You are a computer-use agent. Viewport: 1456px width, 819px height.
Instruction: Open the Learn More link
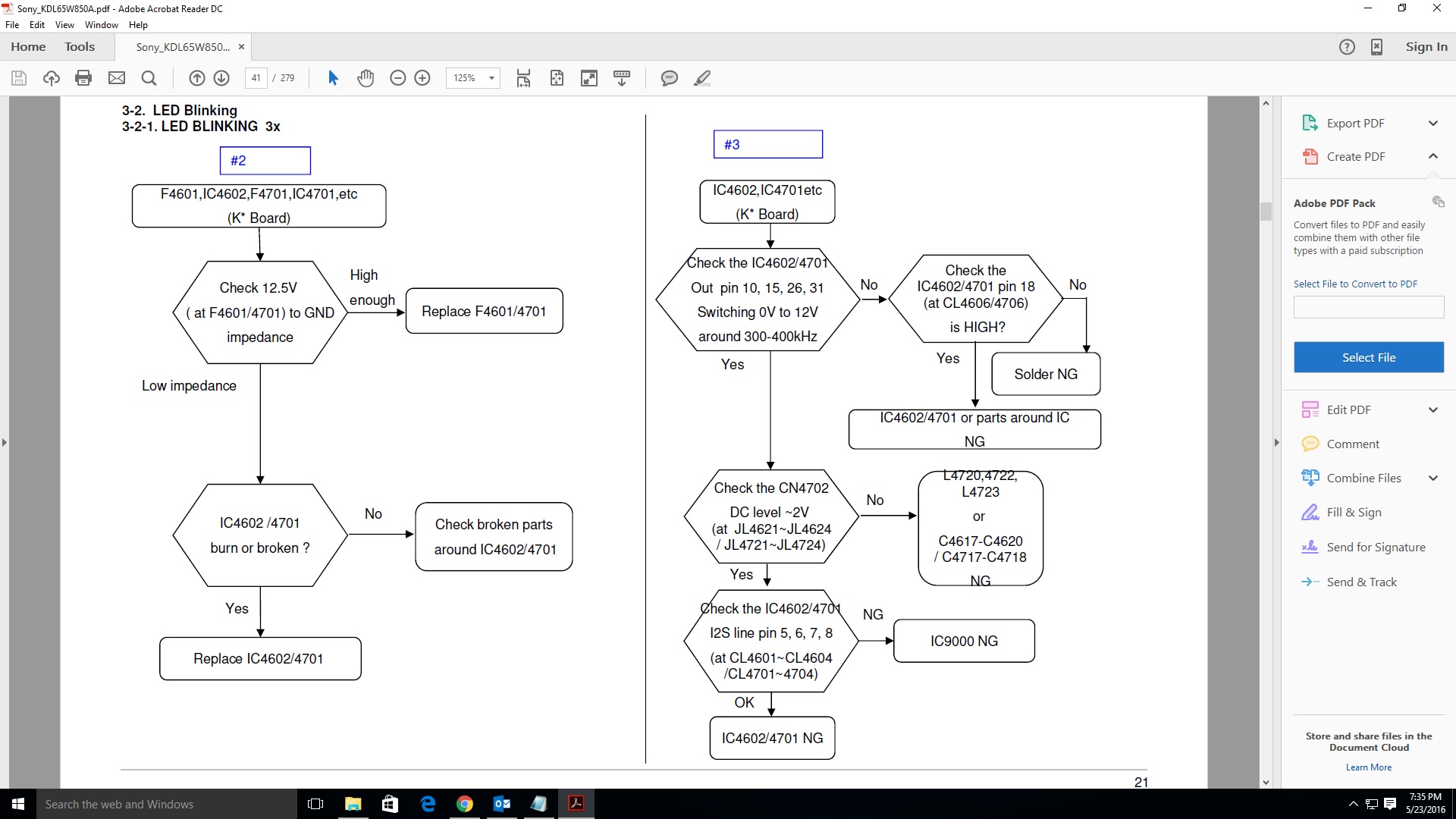[x=1368, y=767]
